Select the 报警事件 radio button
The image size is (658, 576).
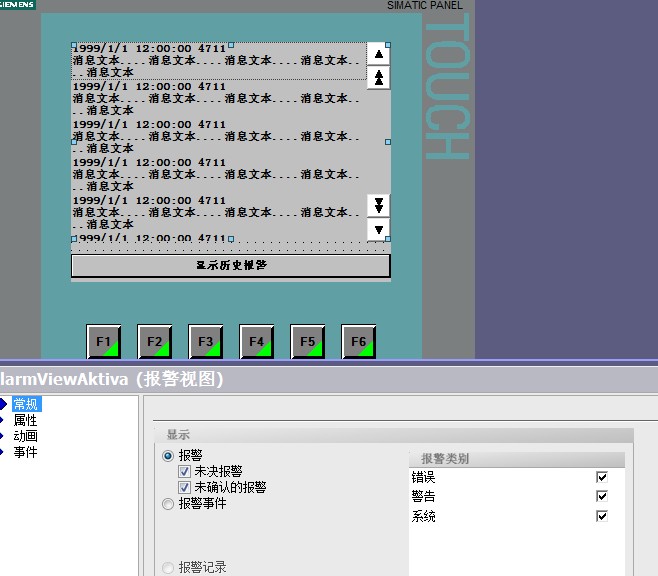coord(168,503)
